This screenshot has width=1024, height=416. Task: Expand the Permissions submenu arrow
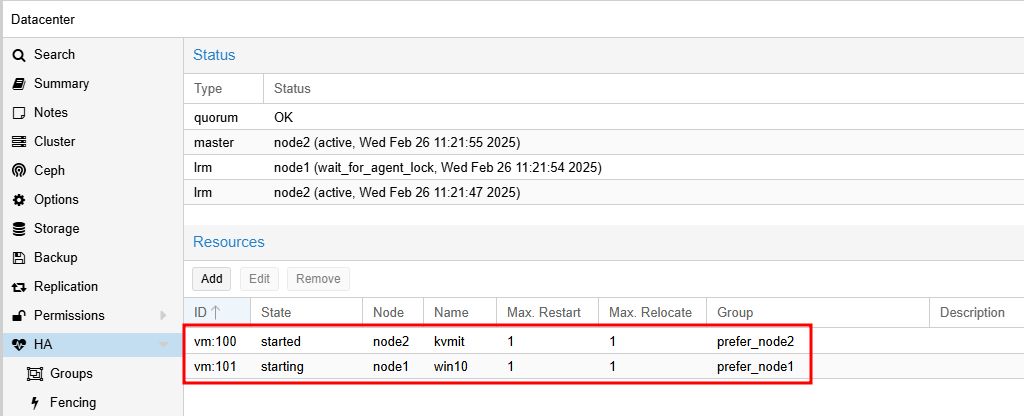(163, 315)
